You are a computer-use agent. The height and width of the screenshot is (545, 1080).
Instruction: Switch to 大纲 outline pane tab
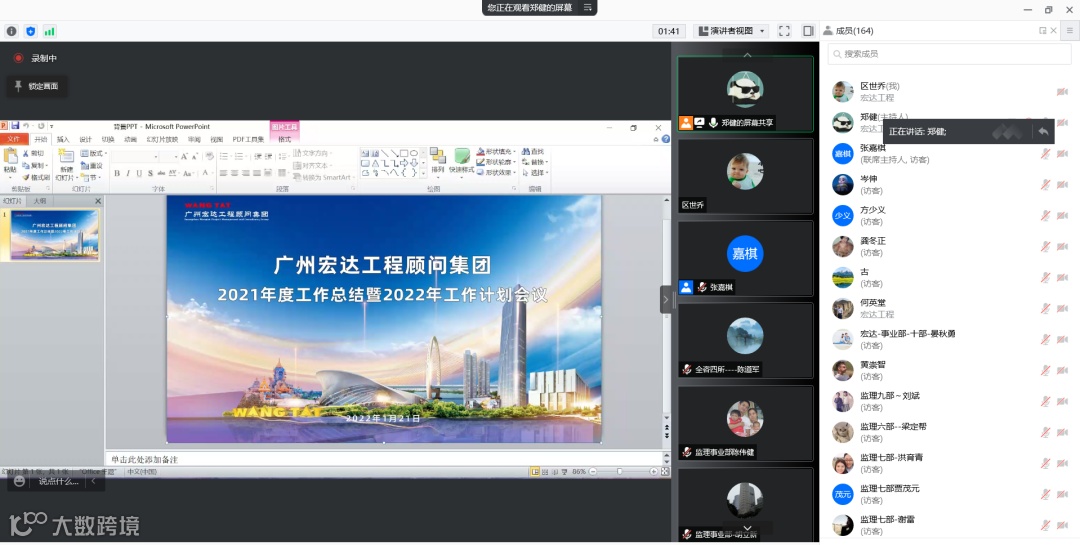click(39, 200)
